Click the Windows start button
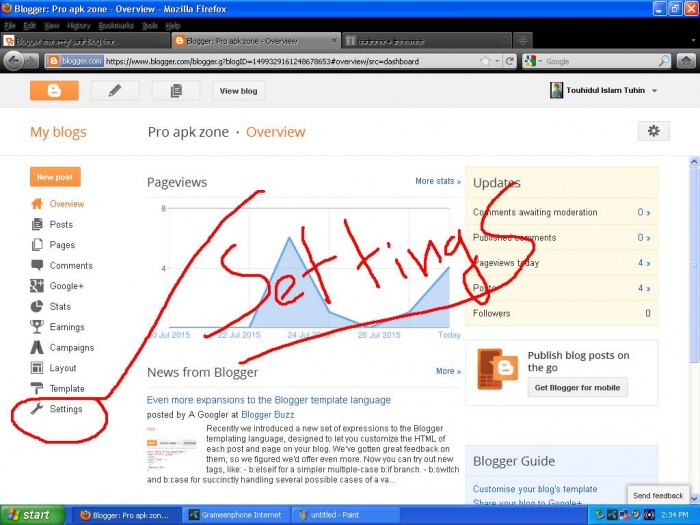700x525 pixels. (32, 515)
